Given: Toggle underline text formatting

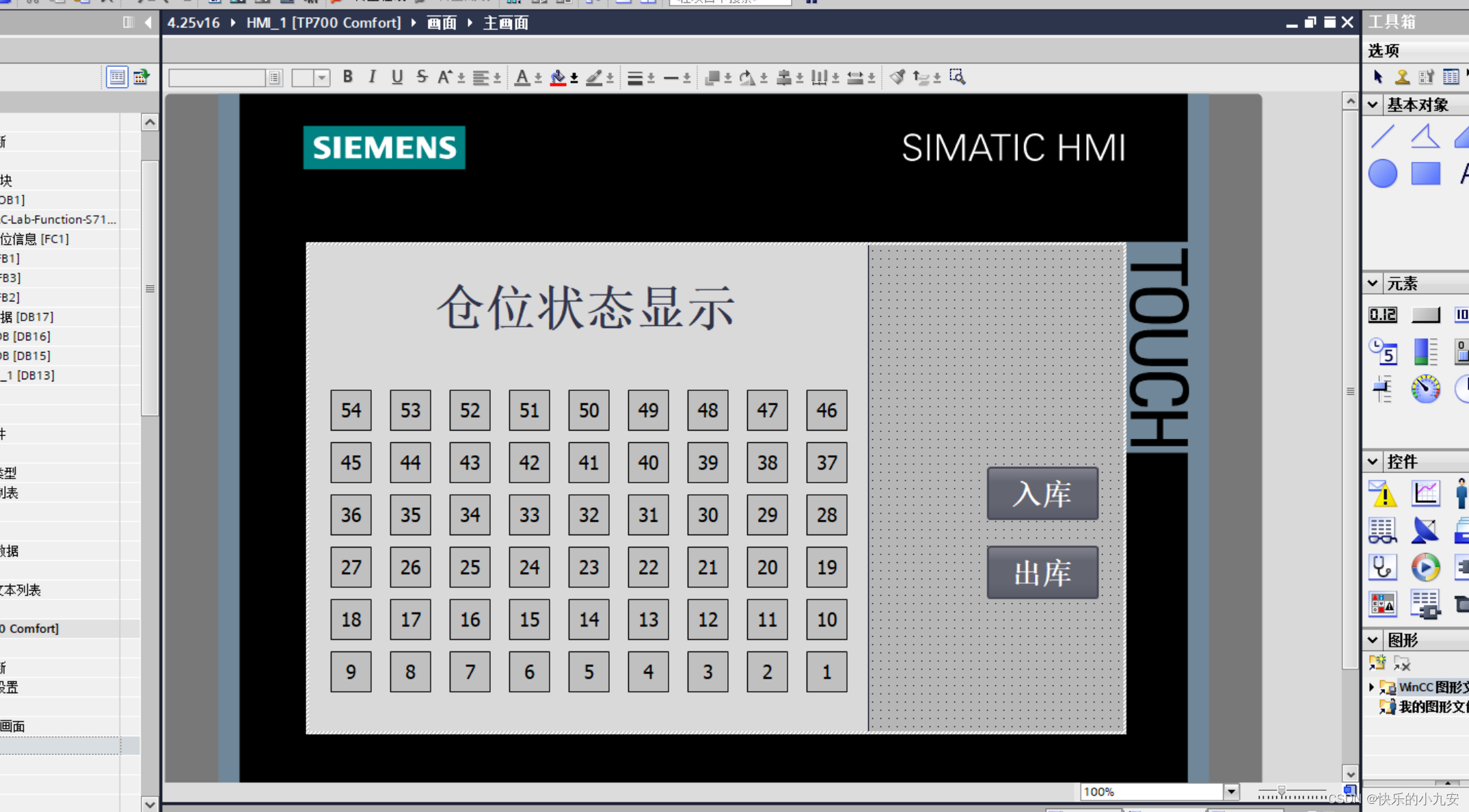Looking at the screenshot, I should 396,77.
